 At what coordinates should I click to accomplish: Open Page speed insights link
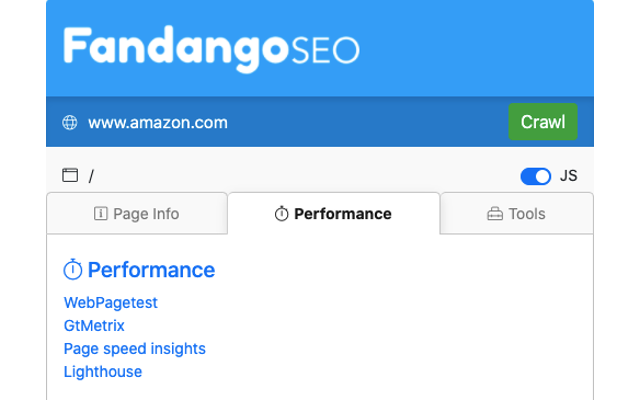point(135,349)
